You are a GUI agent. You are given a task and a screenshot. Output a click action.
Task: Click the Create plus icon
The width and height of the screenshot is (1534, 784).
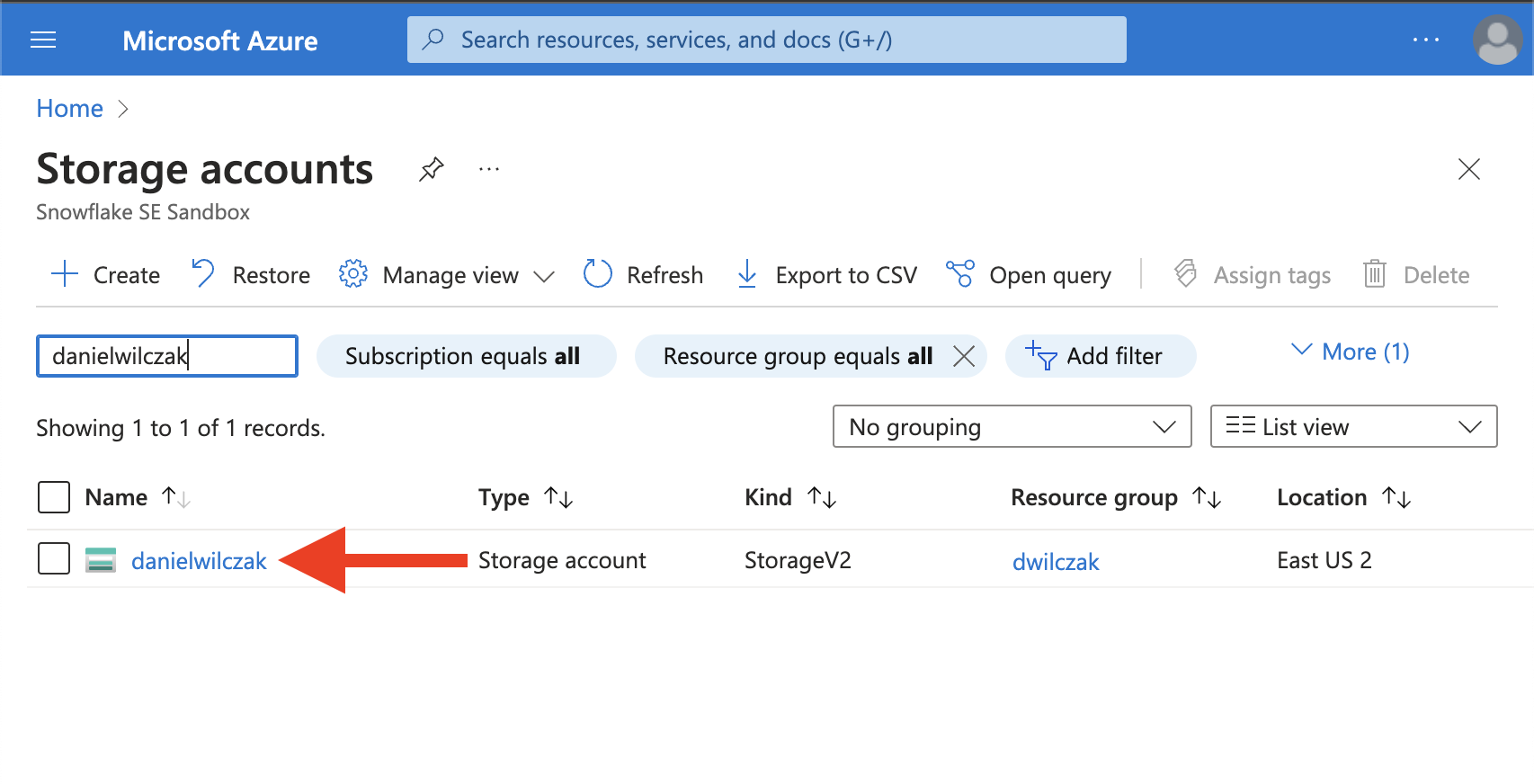click(x=65, y=273)
